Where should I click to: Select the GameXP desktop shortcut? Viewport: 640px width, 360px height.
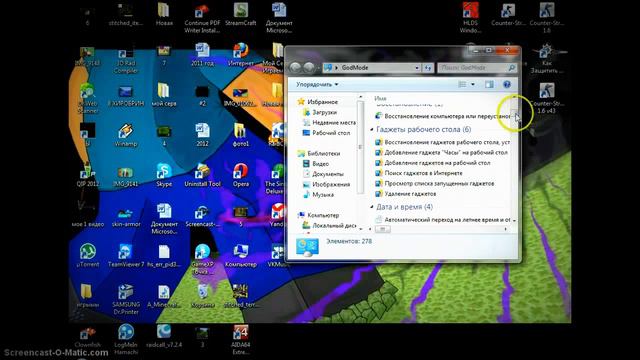(x=202, y=260)
